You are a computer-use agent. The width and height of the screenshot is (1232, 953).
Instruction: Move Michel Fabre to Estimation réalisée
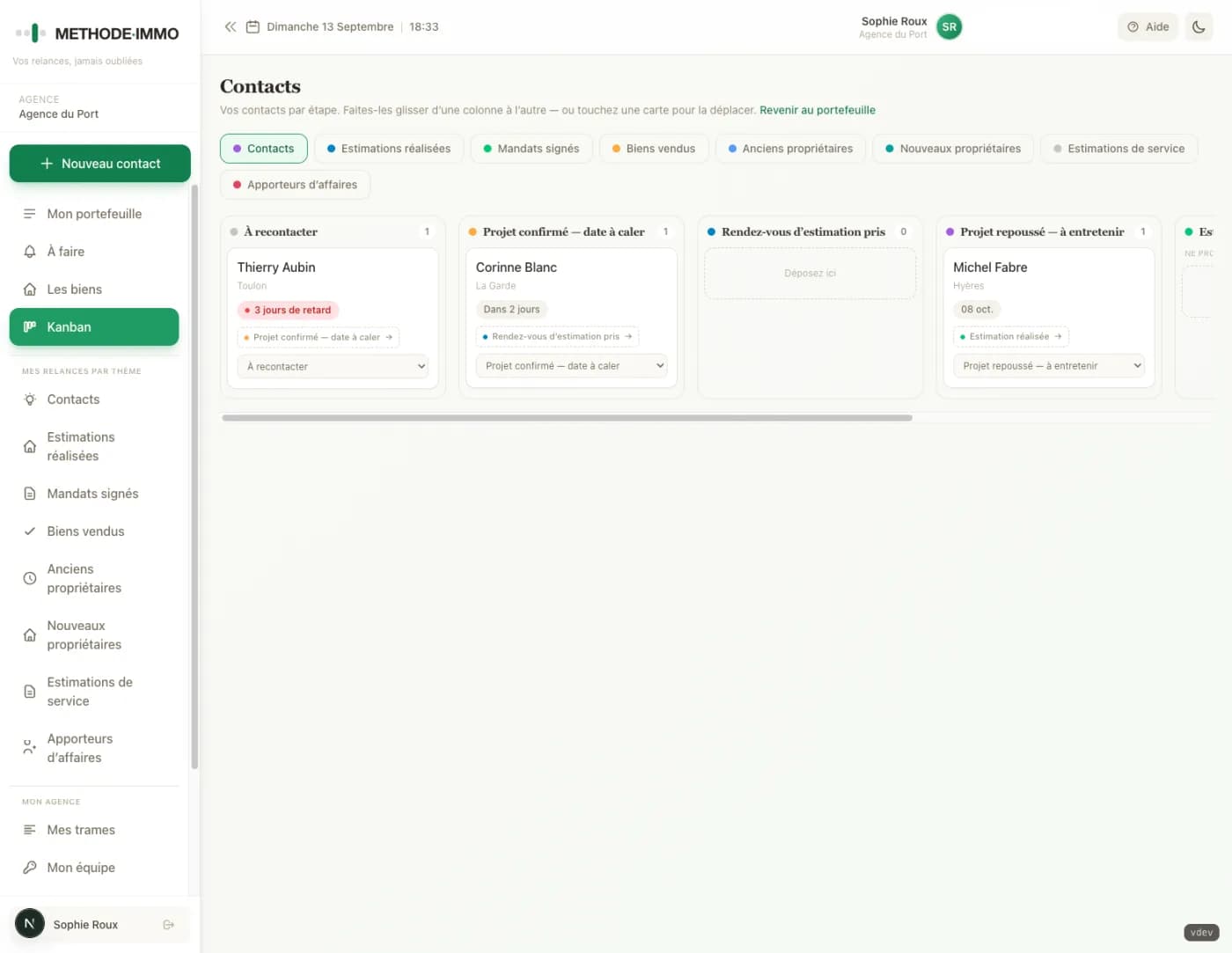click(x=1011, y=336)
